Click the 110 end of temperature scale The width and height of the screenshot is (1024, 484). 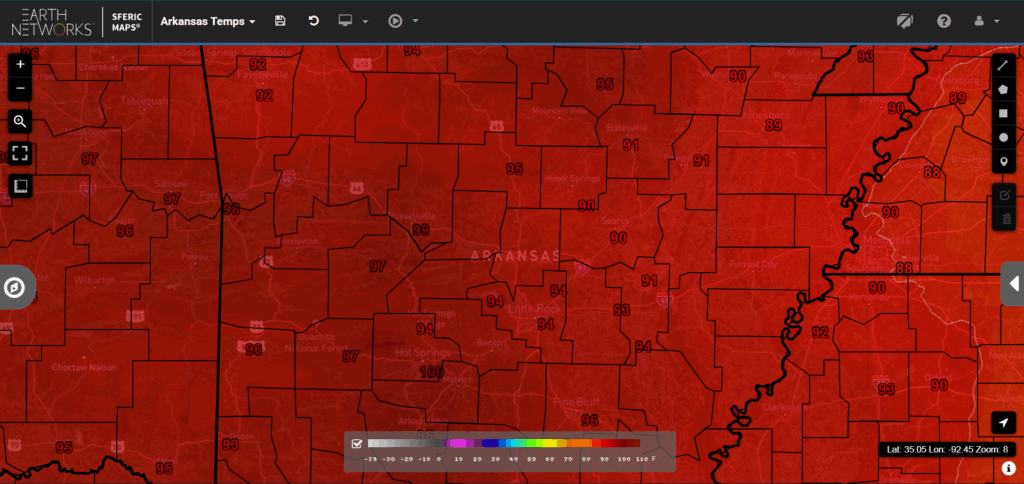point(637,460)
